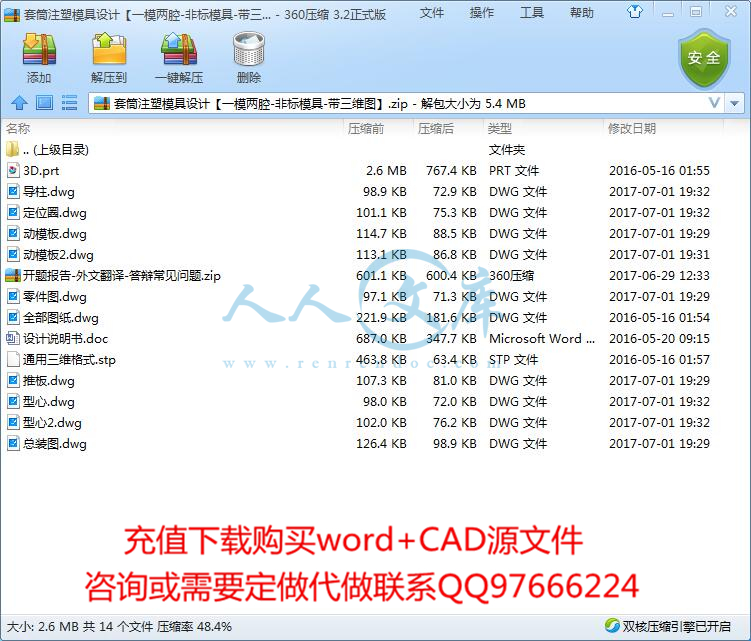Viewport: 751px width, 641px height.
Task: Click the 3D.prt file icon
Action: 13,171
